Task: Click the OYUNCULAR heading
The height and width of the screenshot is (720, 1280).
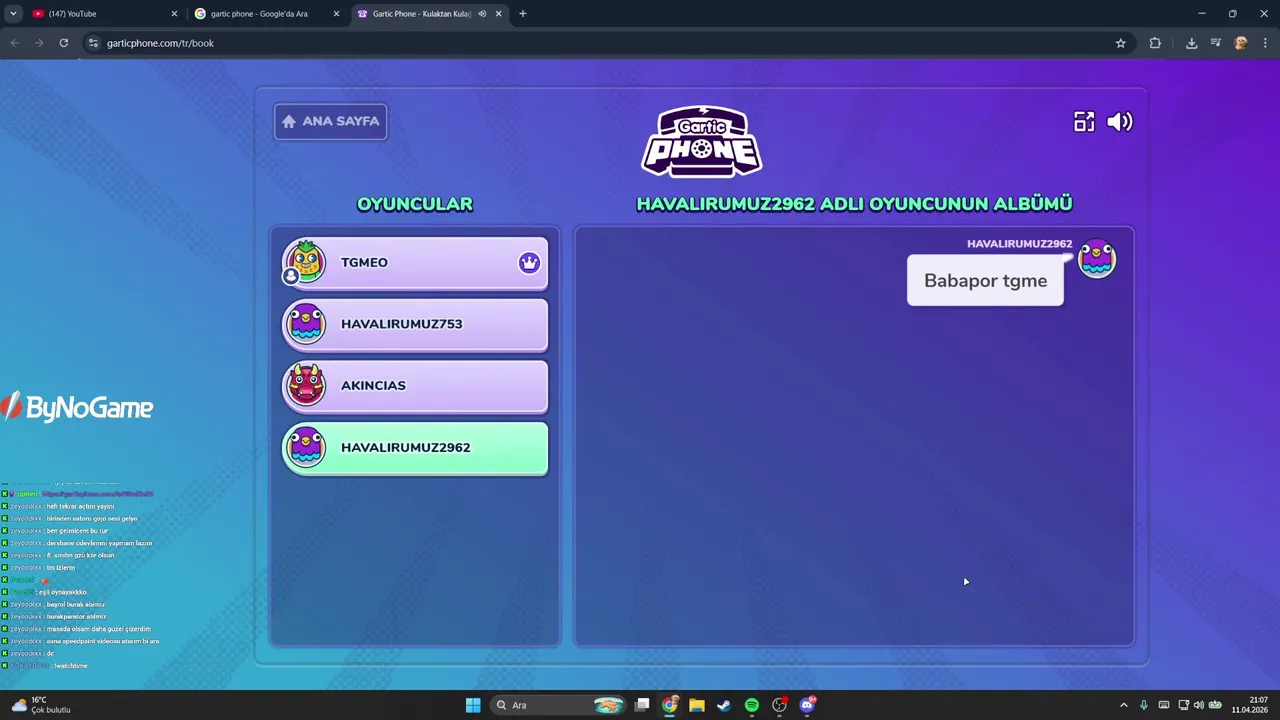Action: [x=415, y=204]
